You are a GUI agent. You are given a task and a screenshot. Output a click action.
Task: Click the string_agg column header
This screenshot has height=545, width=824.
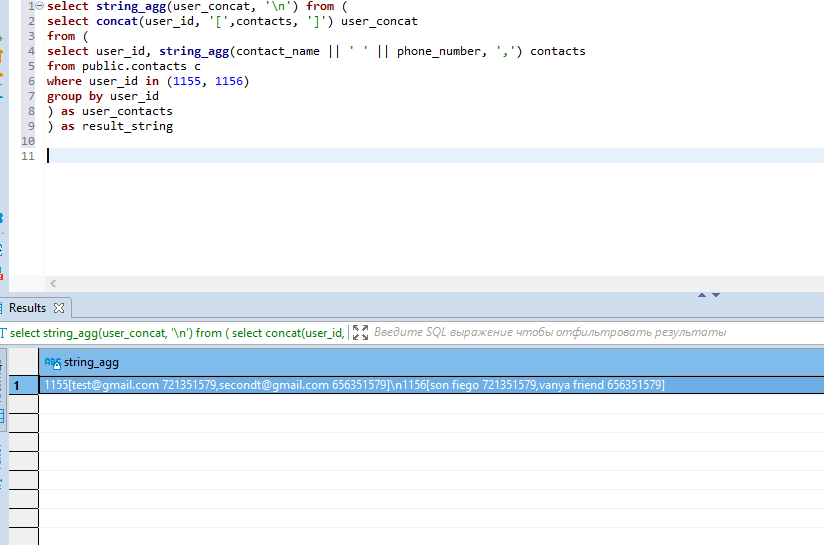click(x=431, y=362)
